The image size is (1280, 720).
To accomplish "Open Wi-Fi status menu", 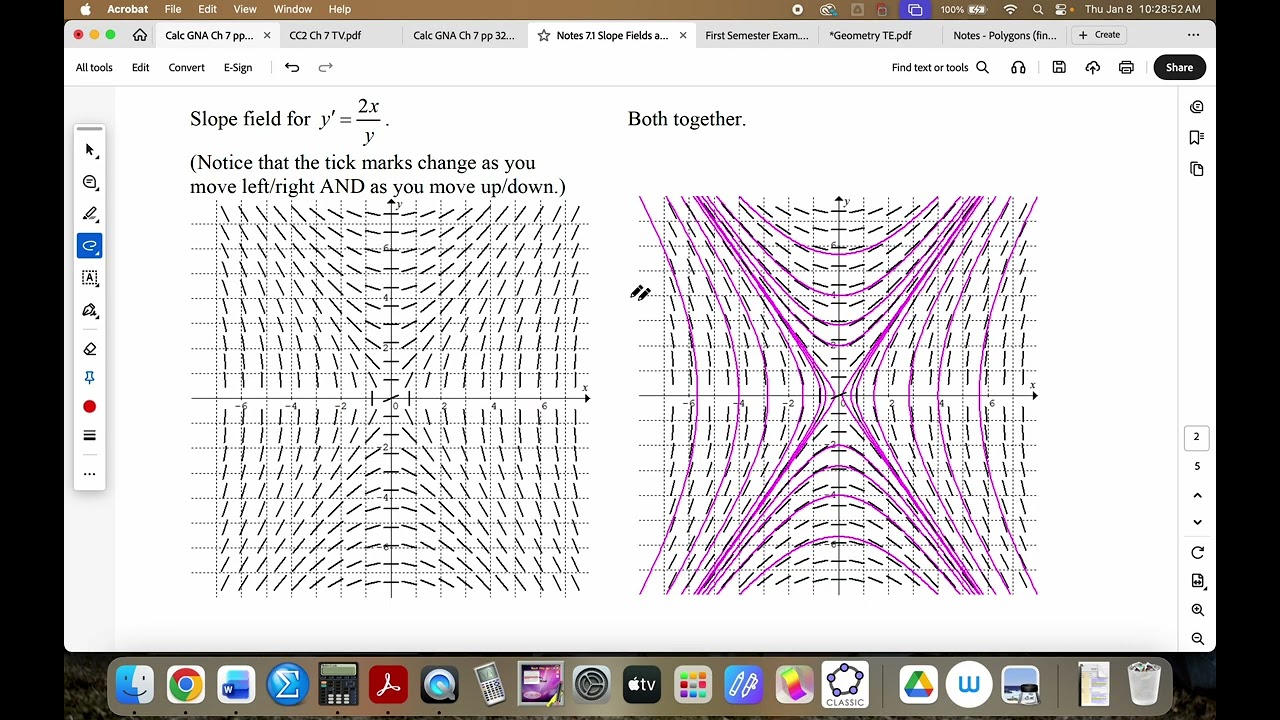I will [1010, 9].
